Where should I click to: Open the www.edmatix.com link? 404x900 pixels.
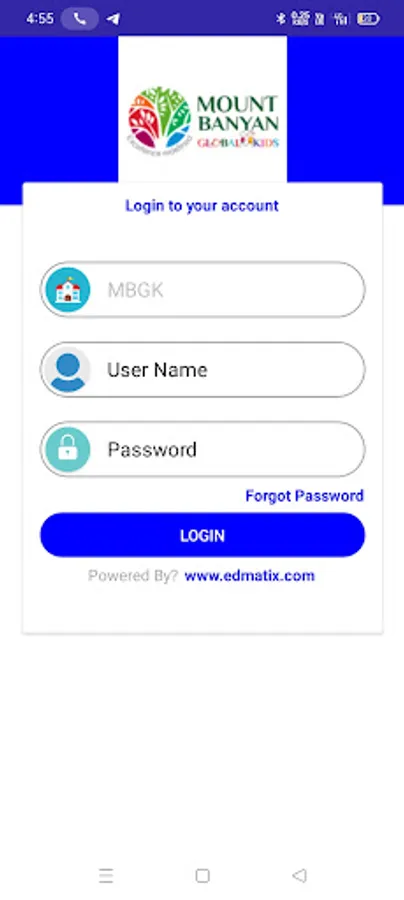click(250, 576)
